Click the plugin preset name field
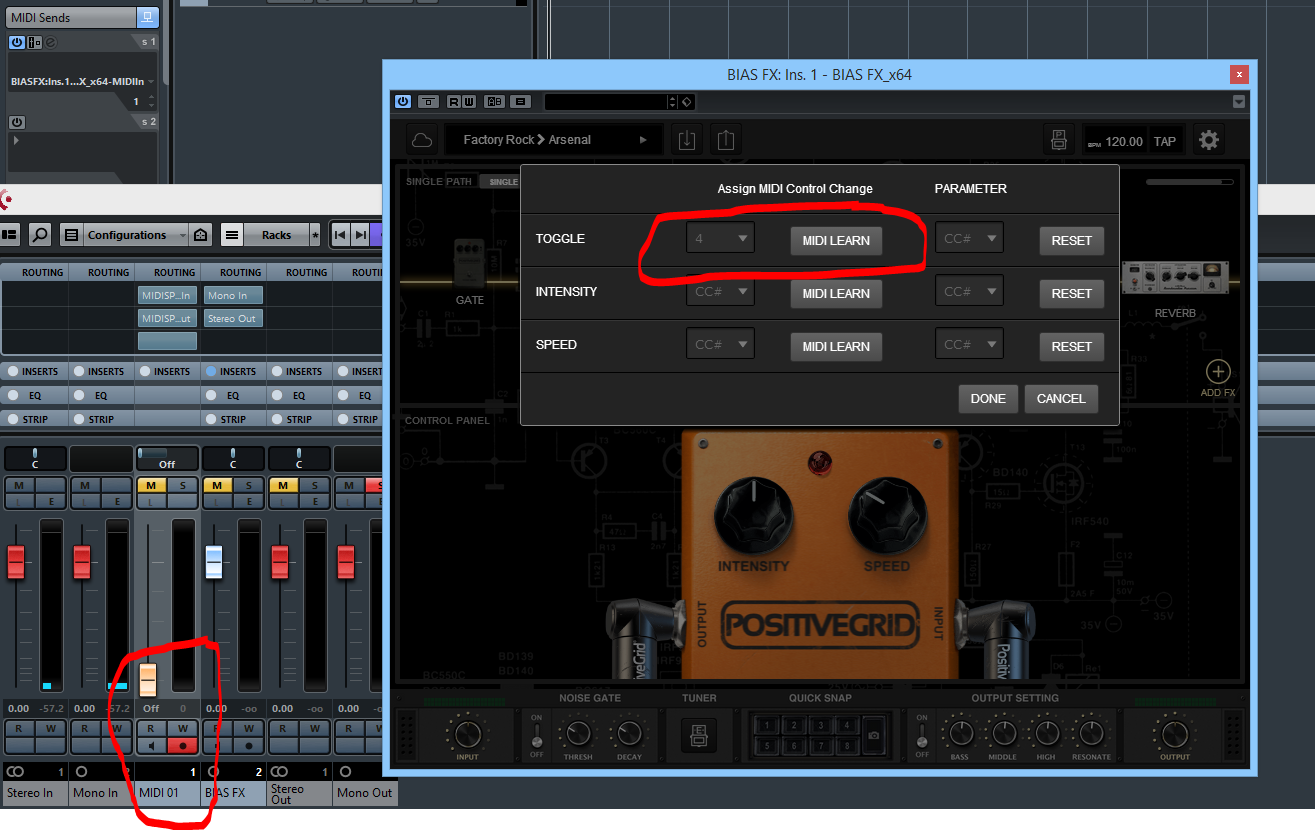This screenshot has width=1315, height=830. point(606,102)
